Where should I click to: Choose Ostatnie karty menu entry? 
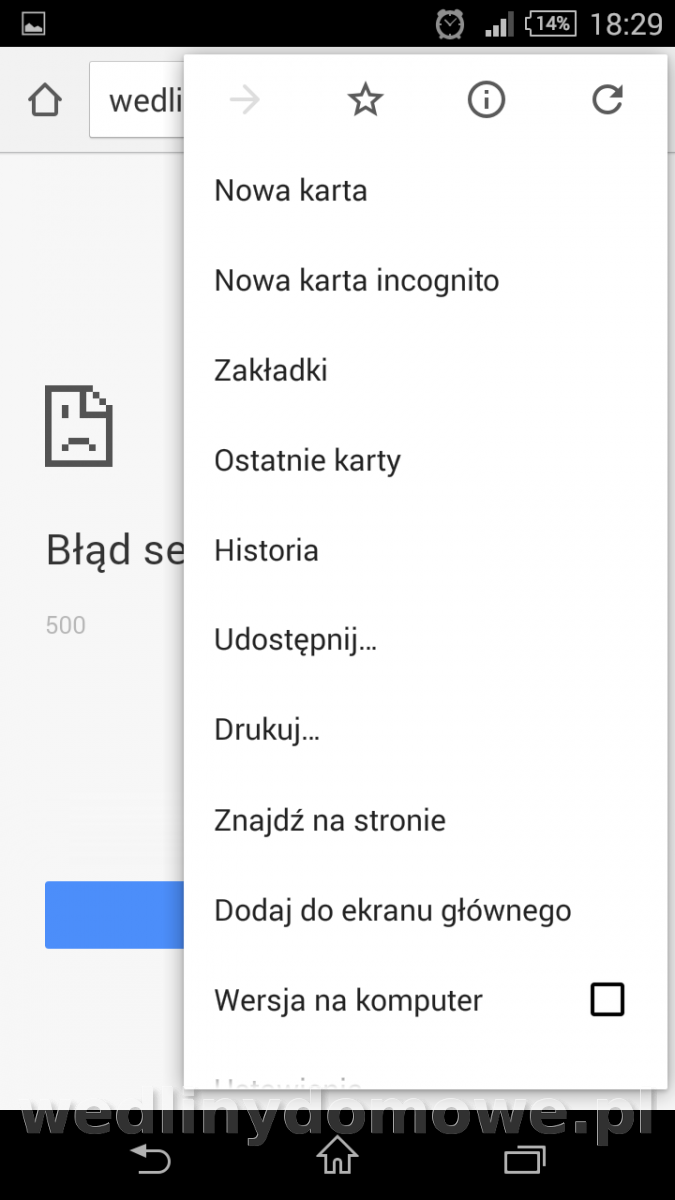point(307,461)
